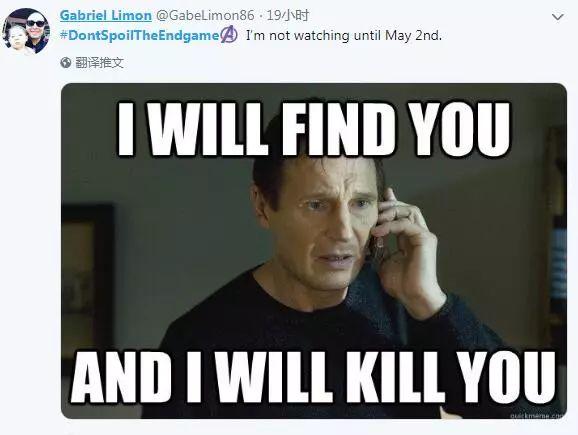Click the "AND I WILL KILL YOU" caption
The image size is (578, 435).
click(x=313, y=376)
